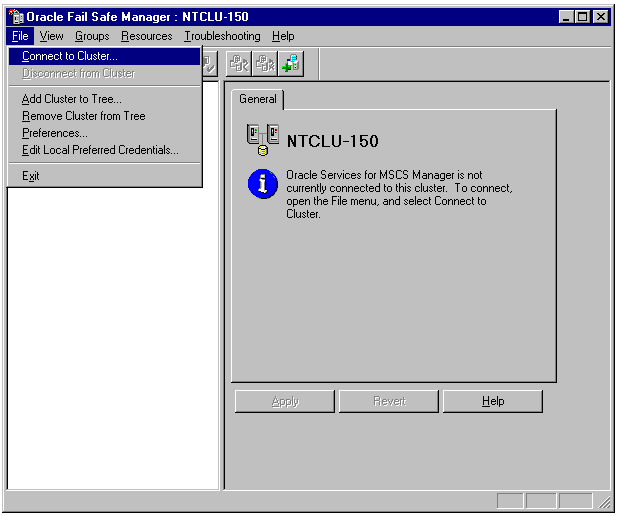Click the NTCLU-150 cluster servers icon

click(262, 140)
